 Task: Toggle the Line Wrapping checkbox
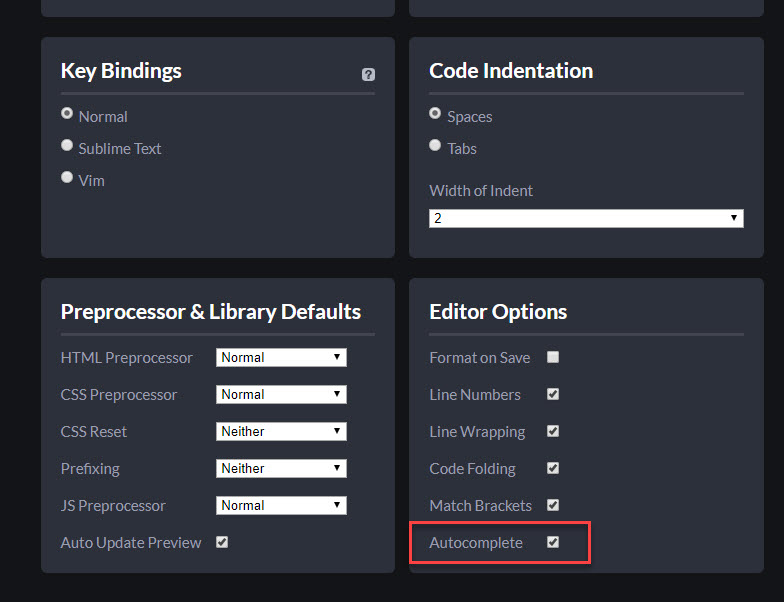pyautogui.click(x=553, y=431)
